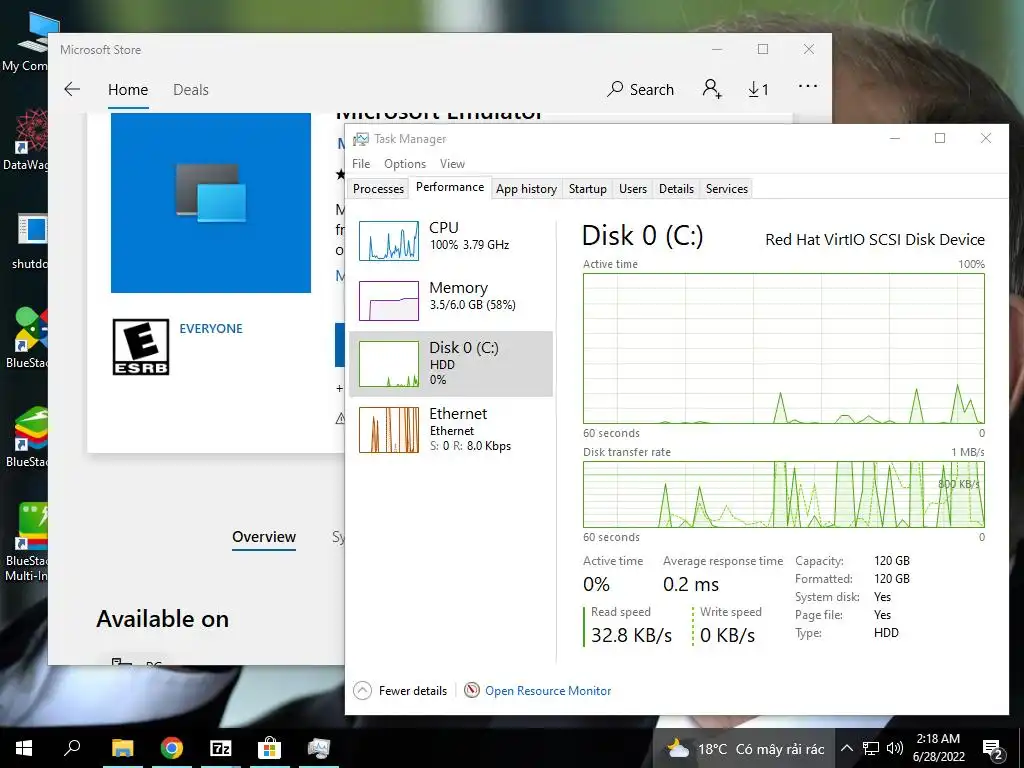Open the taskbar search icon
Image resolution: width=1024 pixels, height=768 pixels.
pos(72,748)
